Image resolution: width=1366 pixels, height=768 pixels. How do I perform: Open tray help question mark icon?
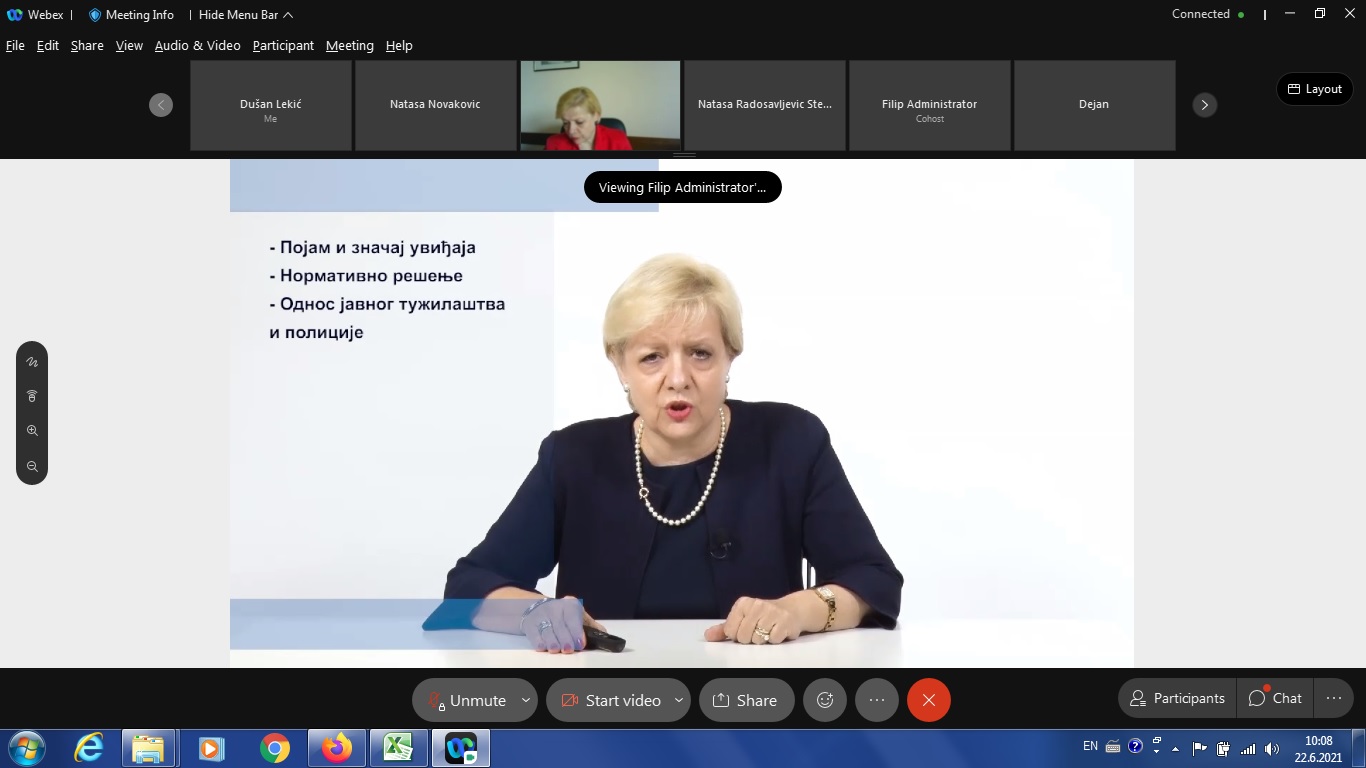coord(1135,746)
